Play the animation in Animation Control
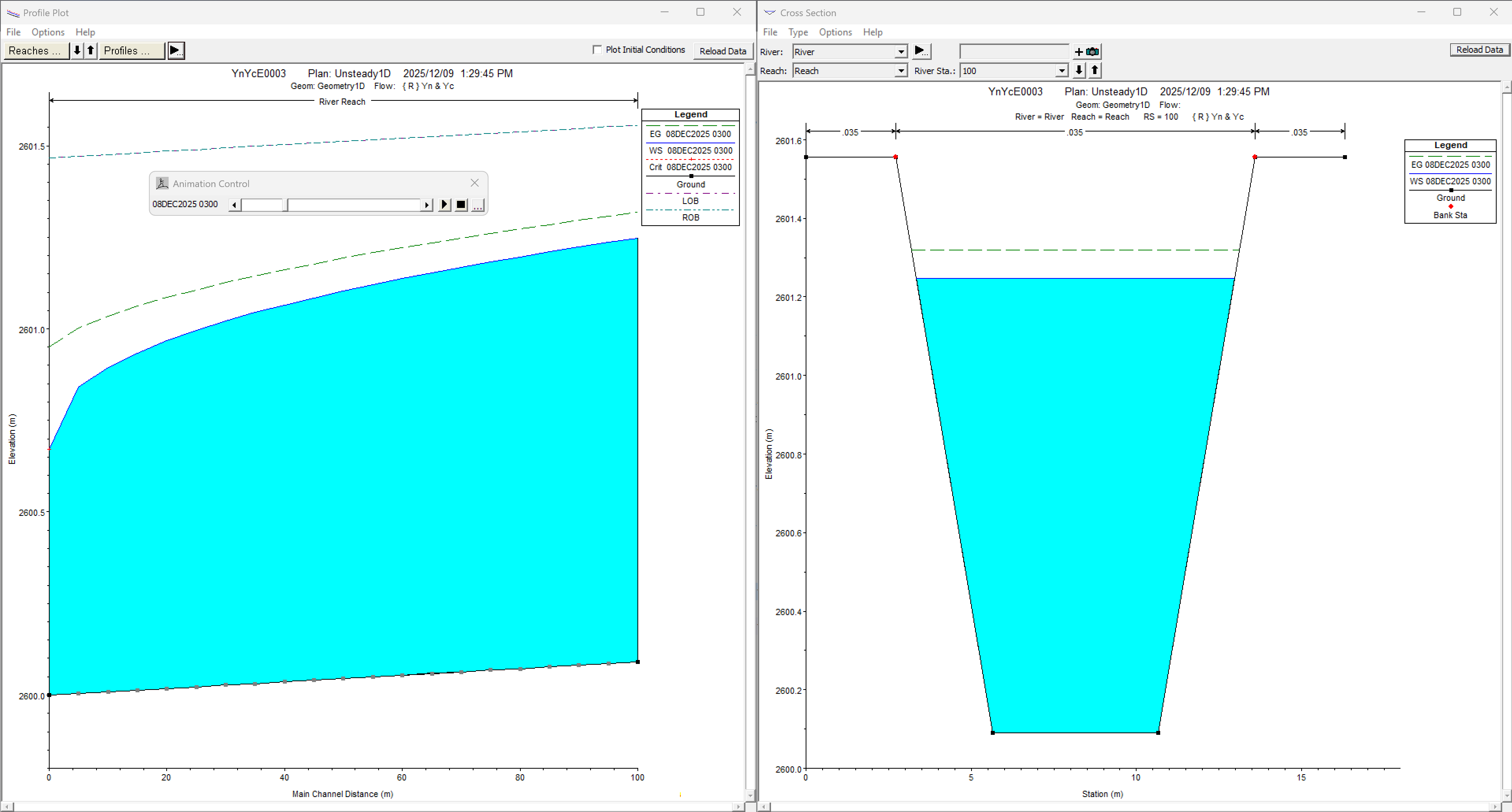 tap(444, 205)
